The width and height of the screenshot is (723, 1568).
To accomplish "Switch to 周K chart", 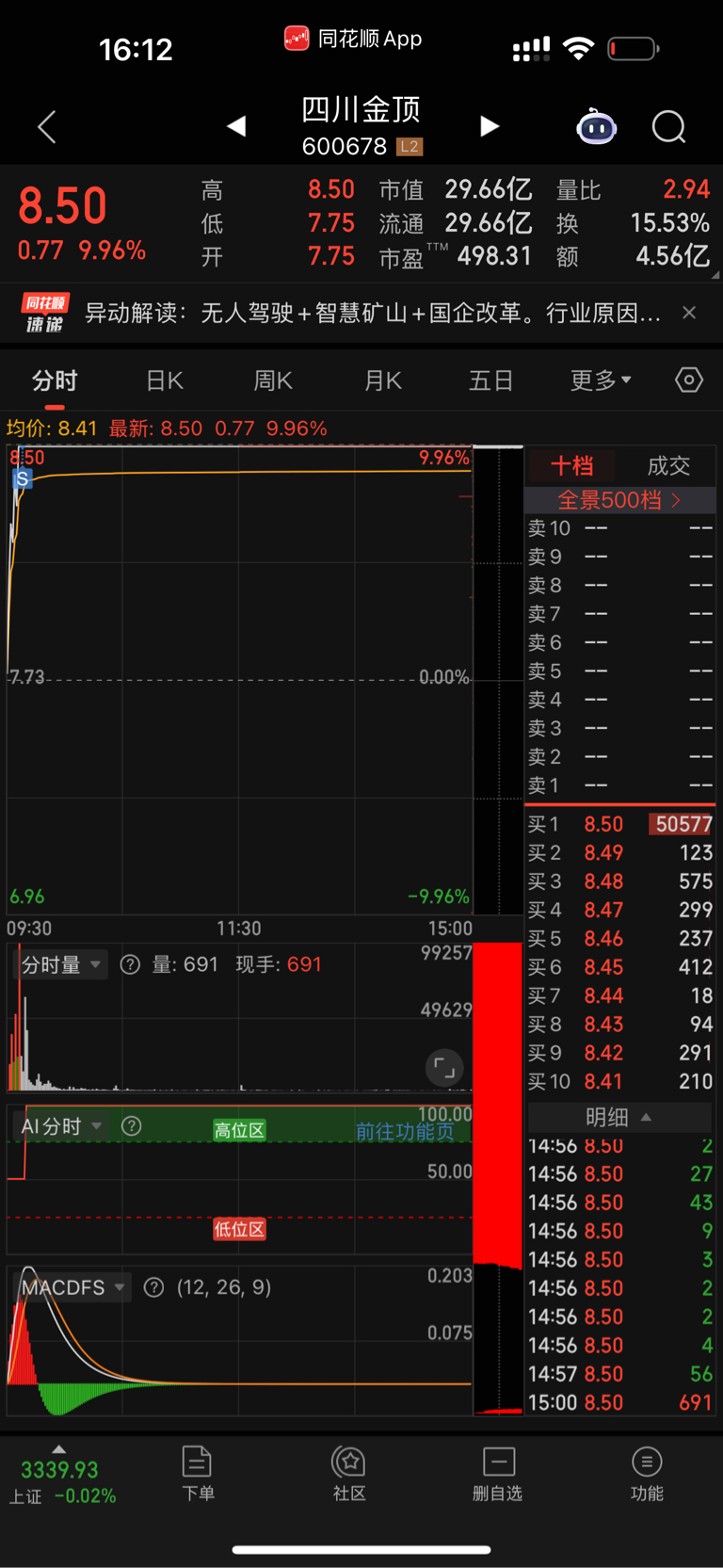I will (273, 380).
